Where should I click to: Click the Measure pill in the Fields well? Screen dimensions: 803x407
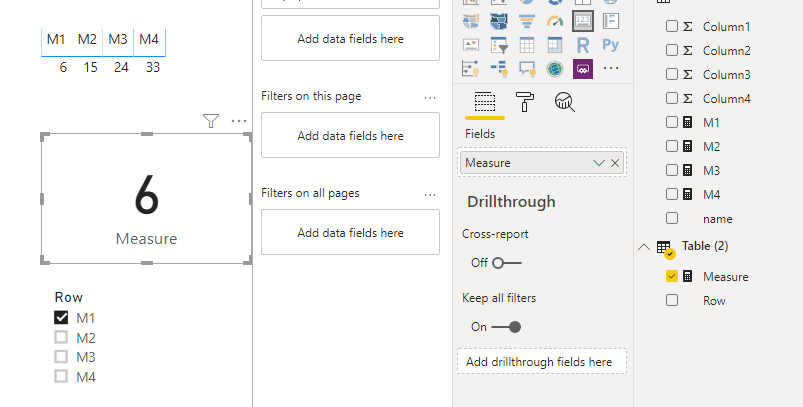pyautogui.click(x=542, y=163)
